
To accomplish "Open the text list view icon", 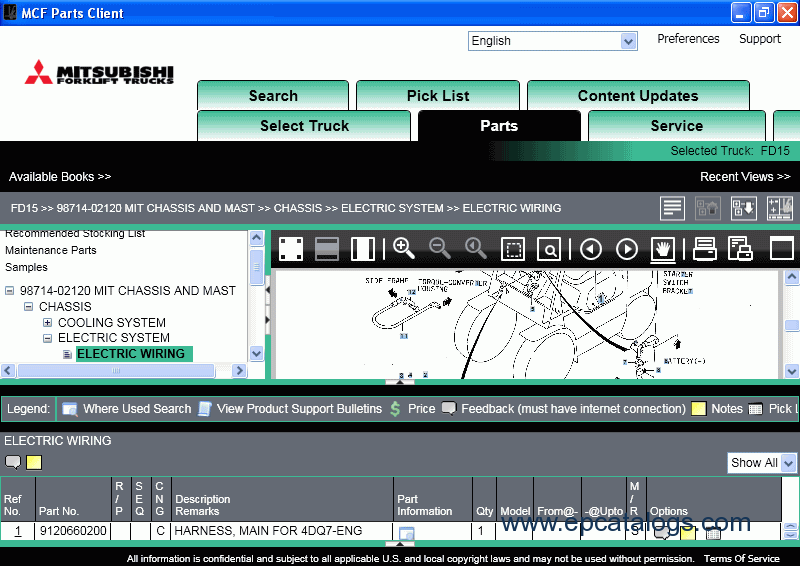I will click(672, 208).
